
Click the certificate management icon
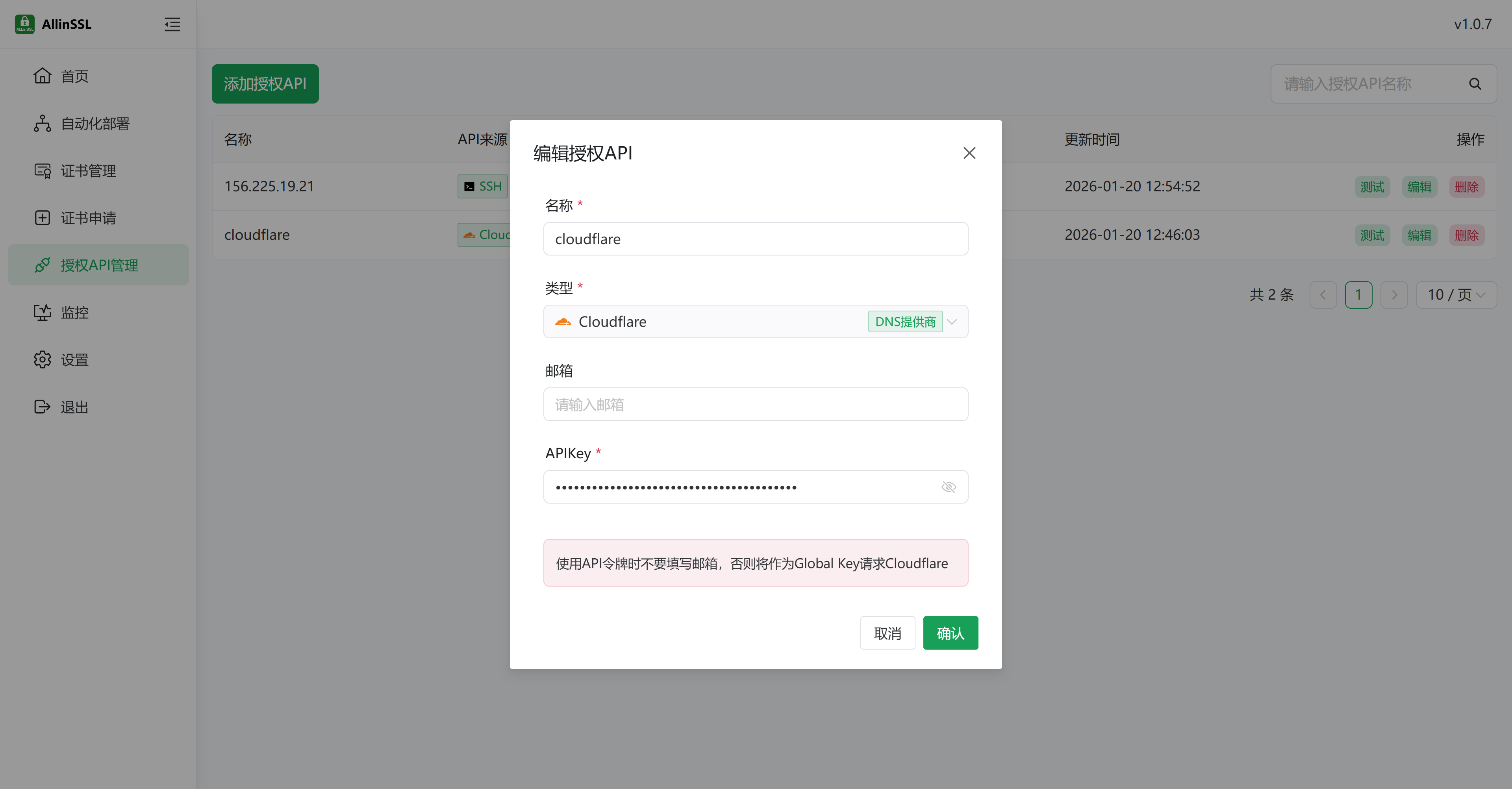(42, 171)
